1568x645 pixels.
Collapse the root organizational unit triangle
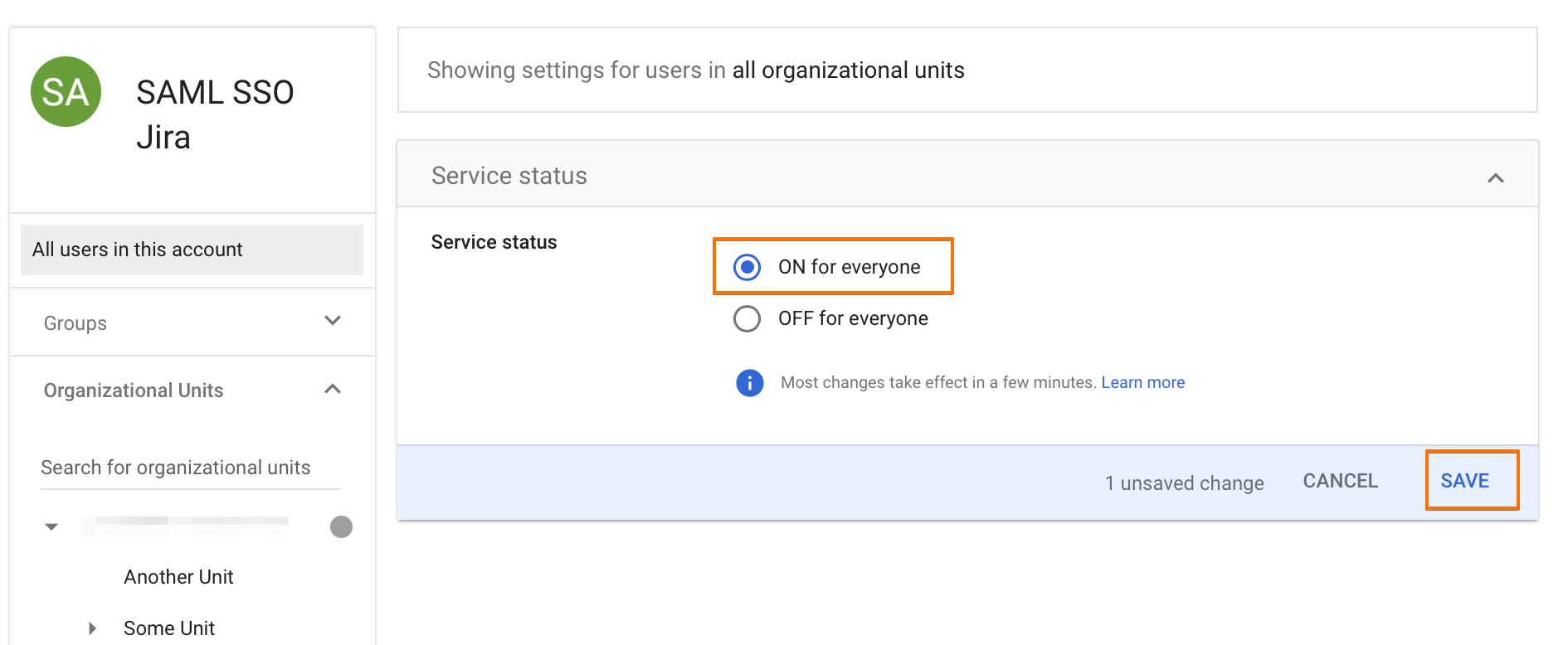[51, 526]
